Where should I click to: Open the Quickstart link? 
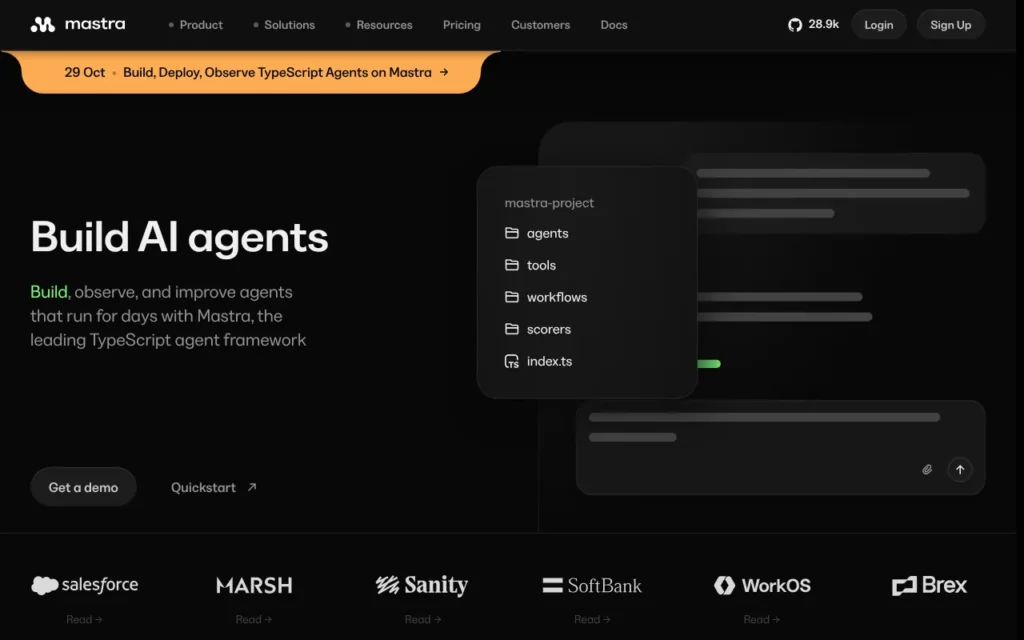pos(214,487)
